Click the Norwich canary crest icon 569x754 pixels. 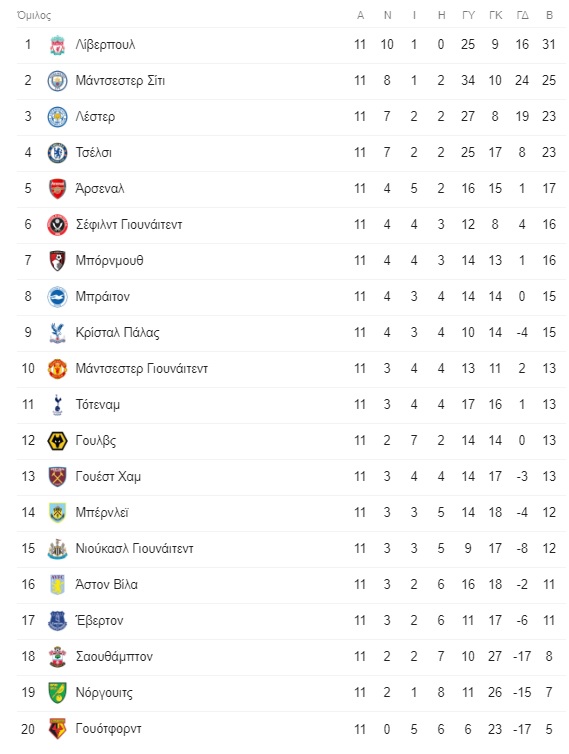click(57, 693)
